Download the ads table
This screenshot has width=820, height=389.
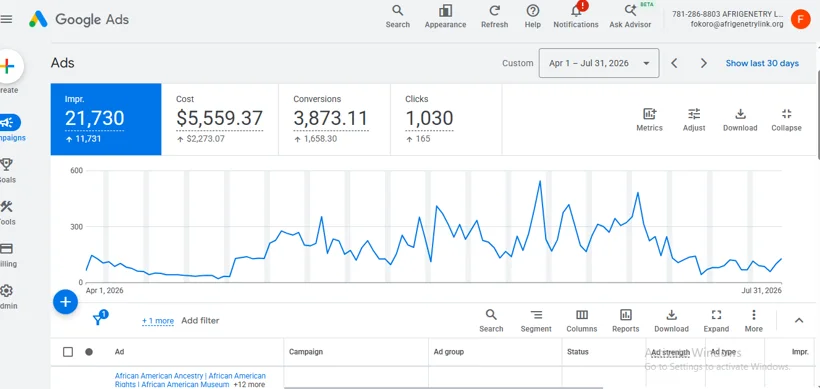click(x=671, y=321)
